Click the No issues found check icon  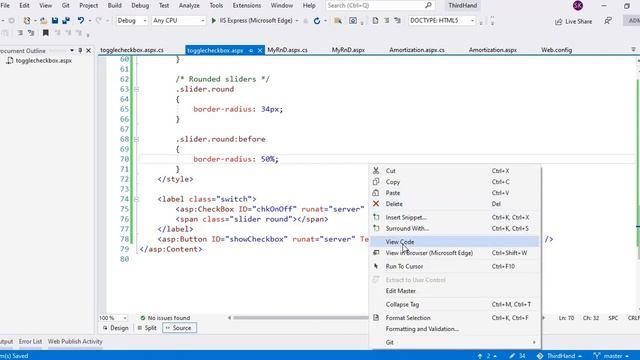143,318
